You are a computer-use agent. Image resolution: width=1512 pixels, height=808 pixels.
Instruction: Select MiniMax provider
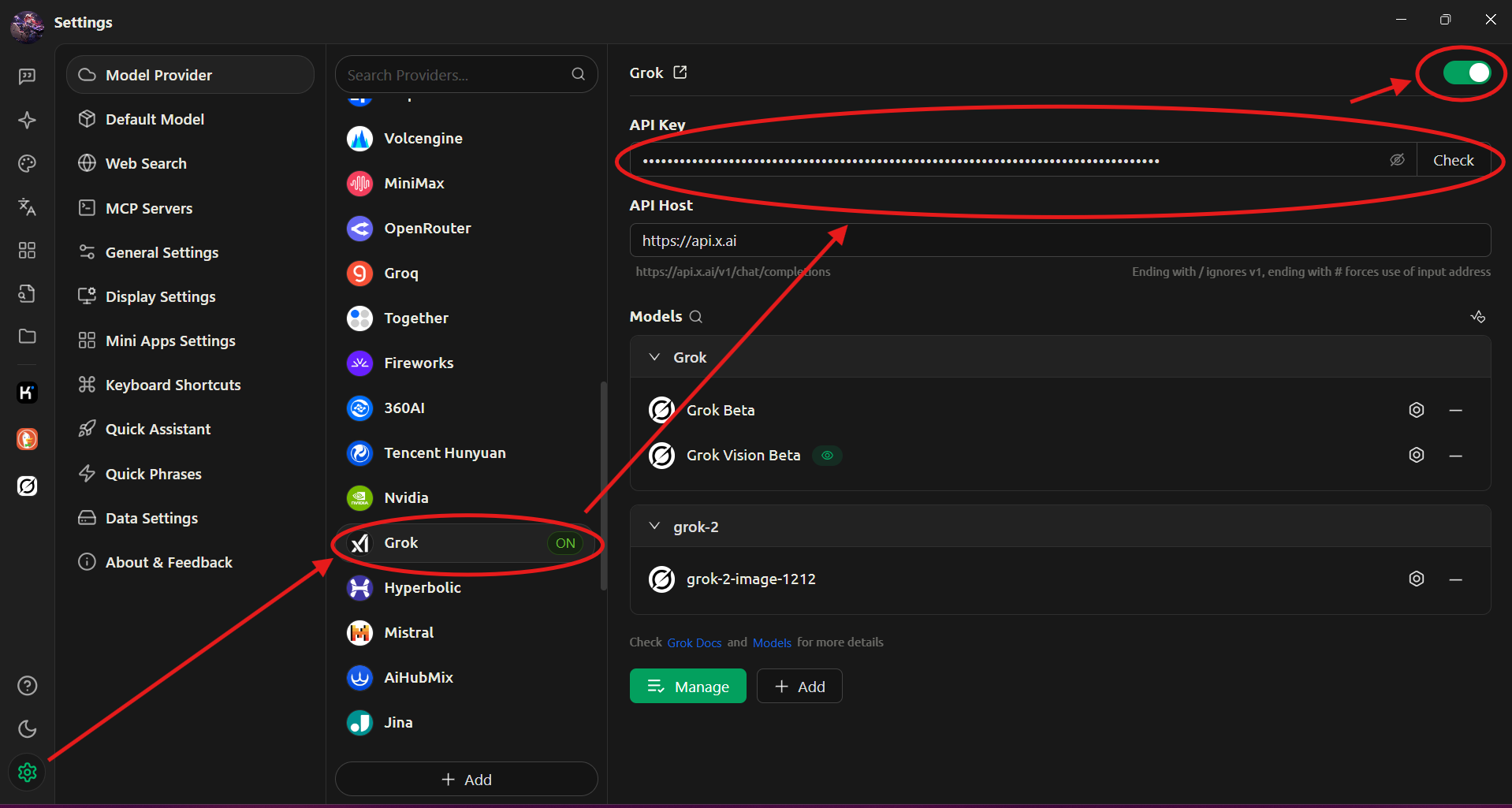click(x=466, y=183)
